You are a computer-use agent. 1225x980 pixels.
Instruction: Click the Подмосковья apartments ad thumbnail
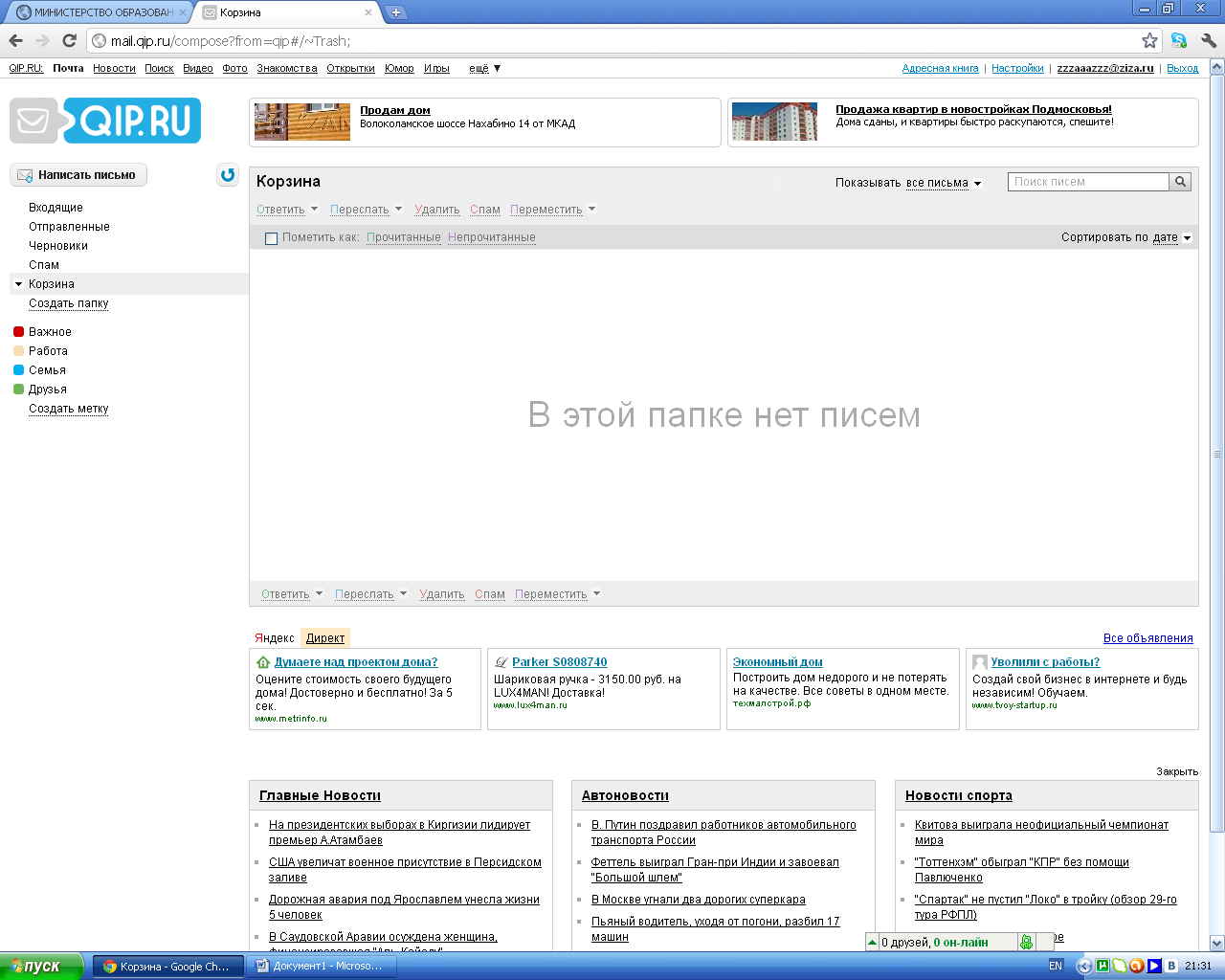pos(775,122)
